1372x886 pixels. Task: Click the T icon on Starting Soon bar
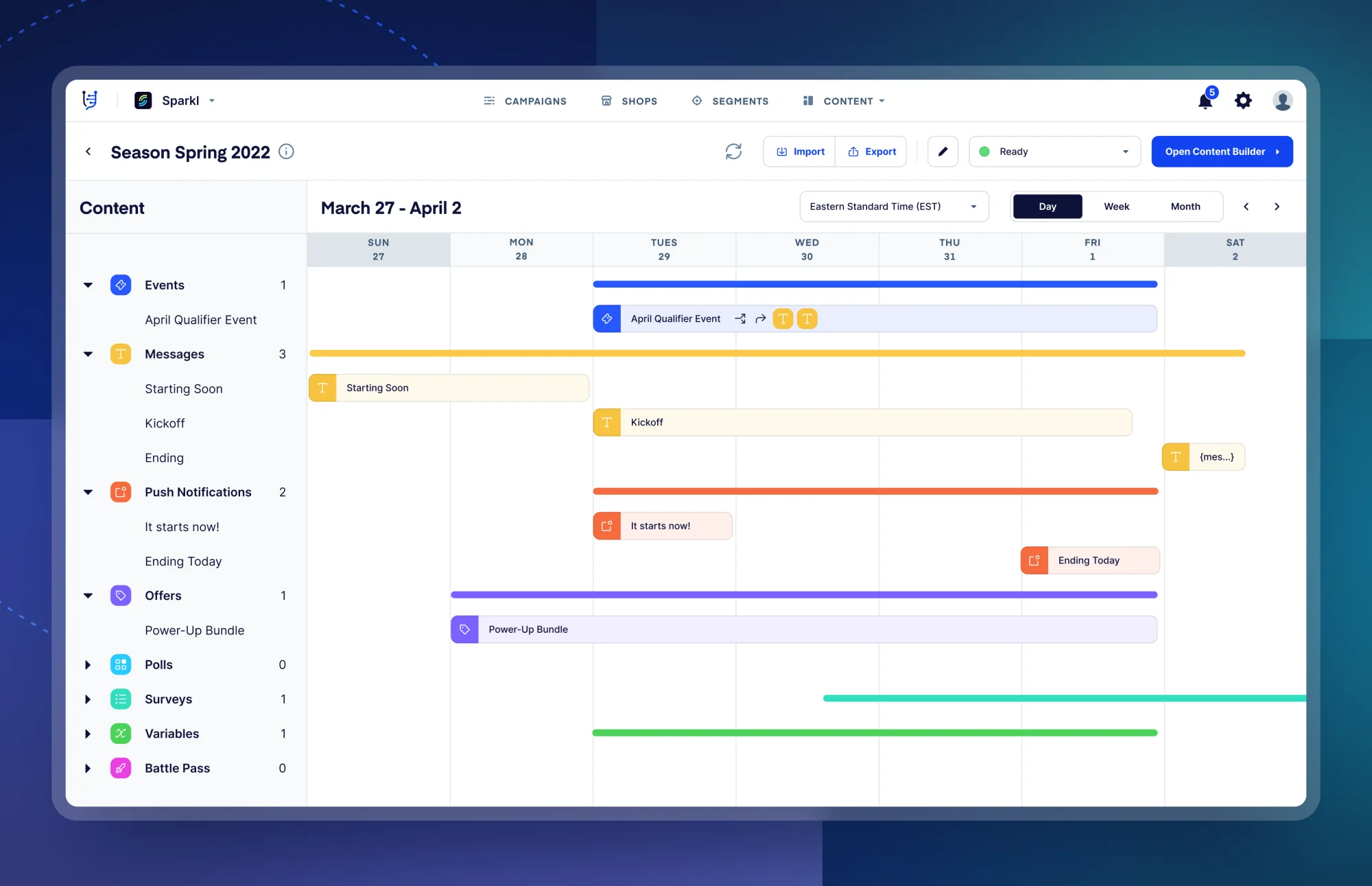(x=322, y=388)
